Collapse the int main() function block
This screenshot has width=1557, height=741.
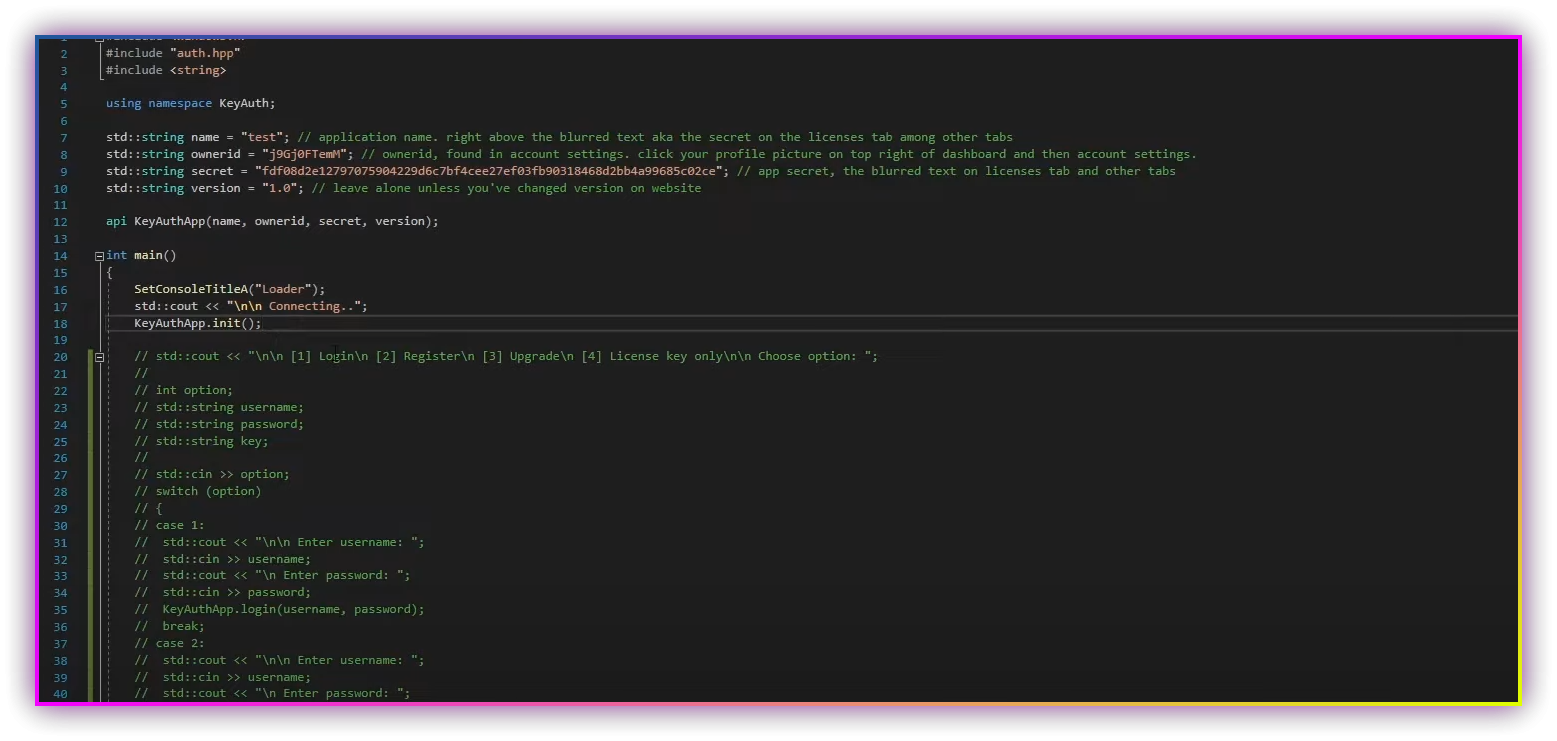click(x=99, y=256)
